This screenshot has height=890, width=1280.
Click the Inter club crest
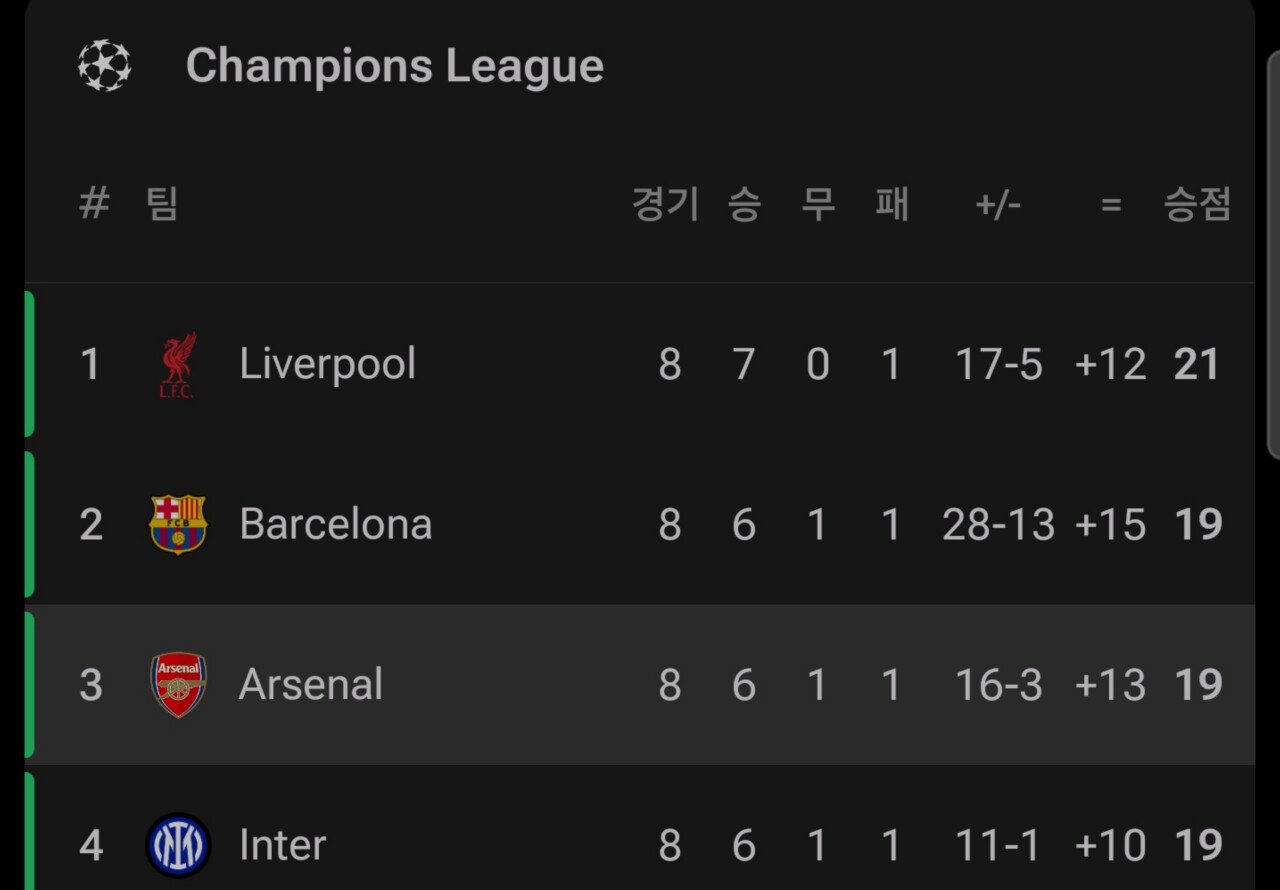point(178,845)
